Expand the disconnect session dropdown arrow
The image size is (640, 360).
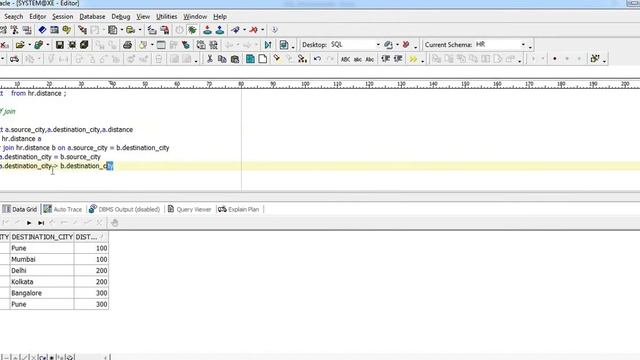click(262, 30)
